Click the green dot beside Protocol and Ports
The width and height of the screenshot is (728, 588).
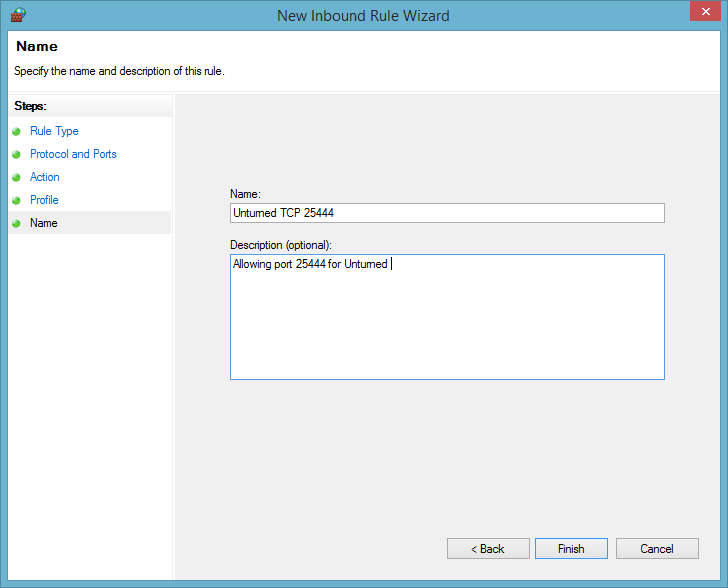16,154
